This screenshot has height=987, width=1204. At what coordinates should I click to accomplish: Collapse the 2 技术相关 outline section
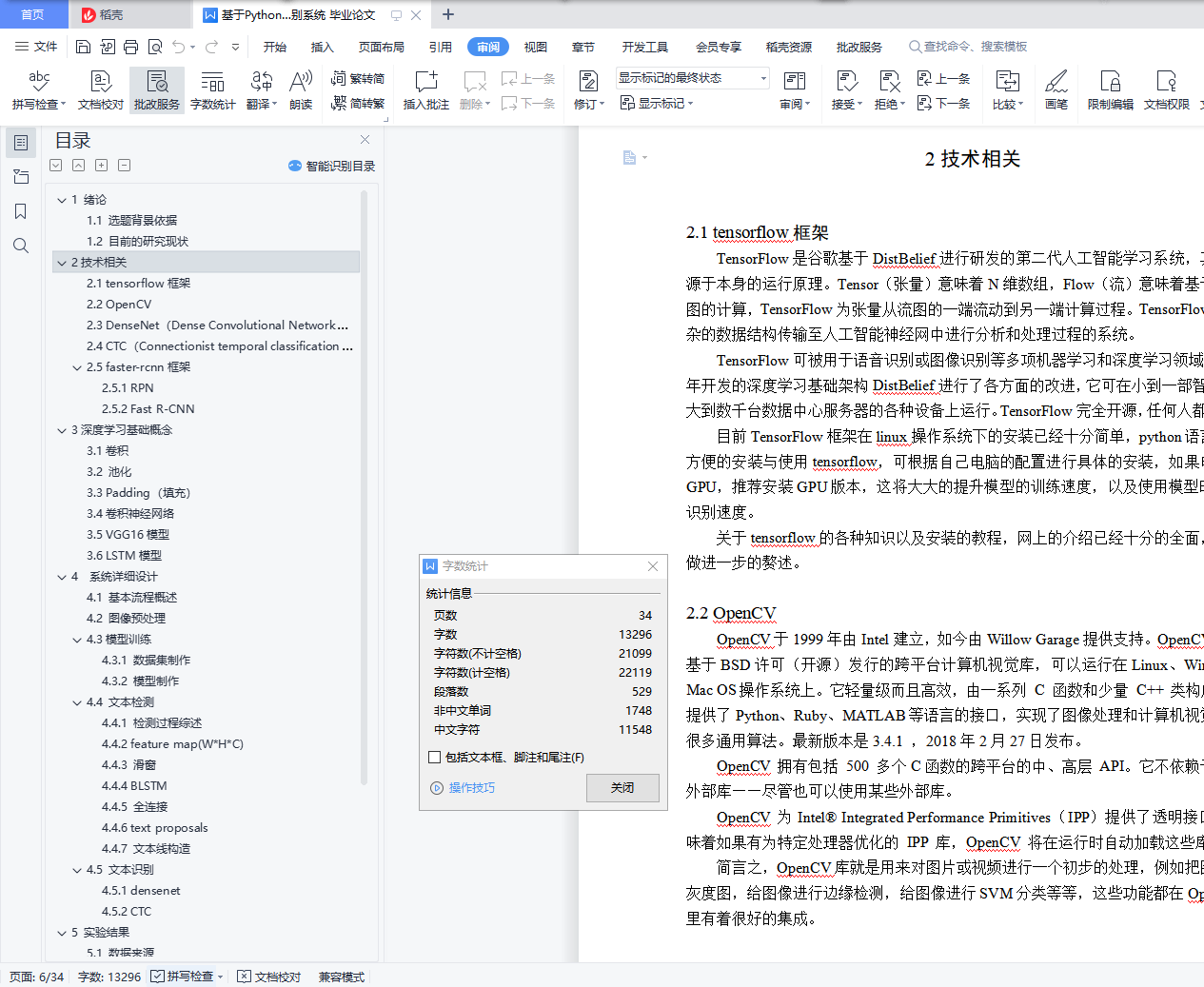pyautogui.click(x=62, y=263)
